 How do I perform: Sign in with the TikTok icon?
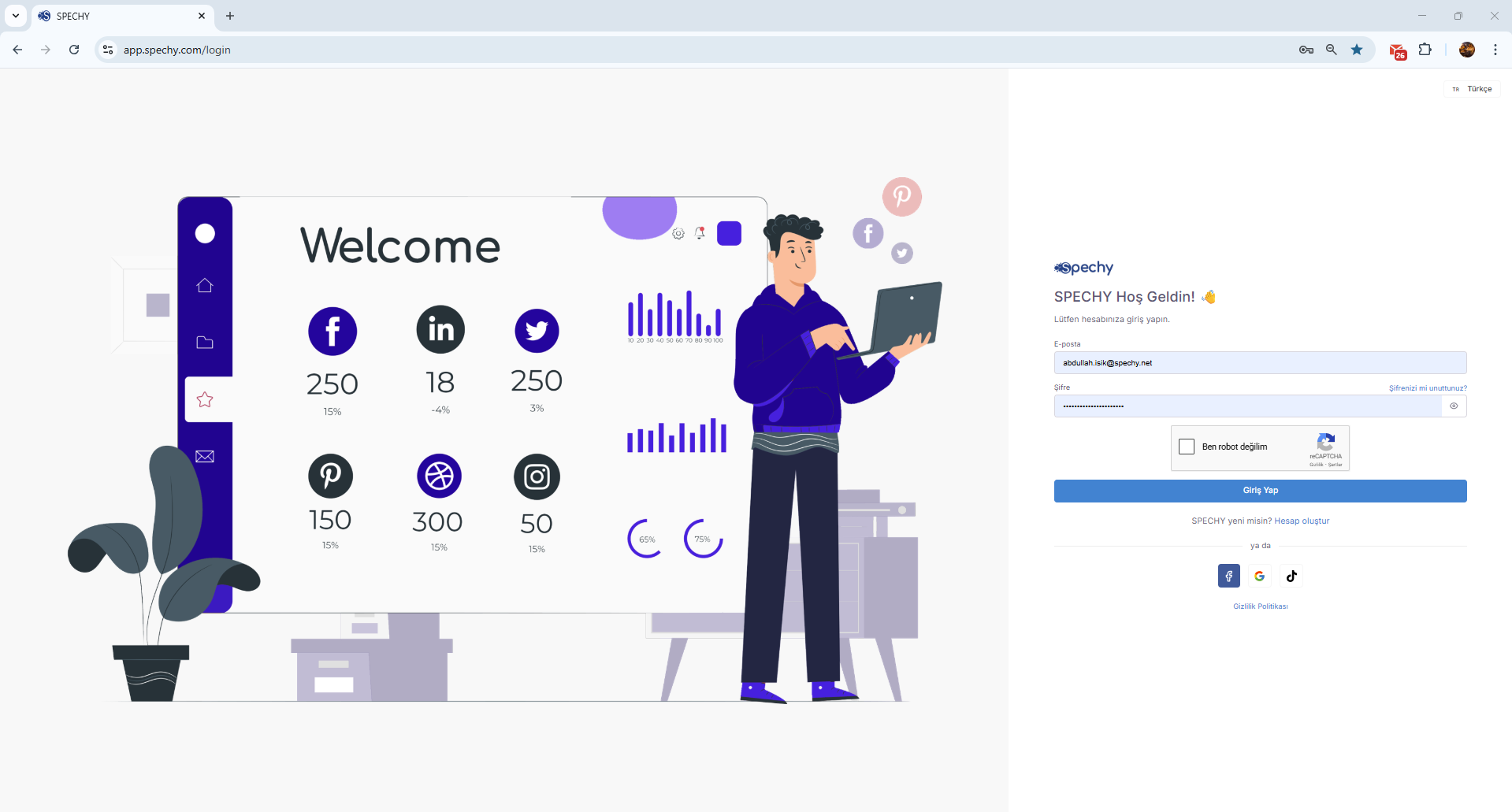(x=1291, y=576)
